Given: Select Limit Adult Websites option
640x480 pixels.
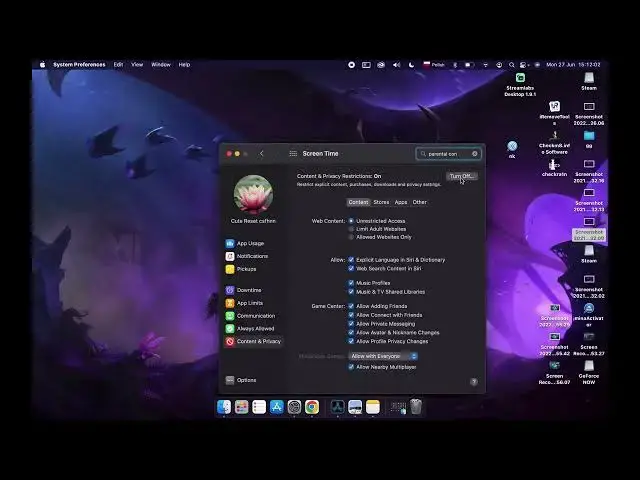Looking at the screenshot, I should 351,229.
